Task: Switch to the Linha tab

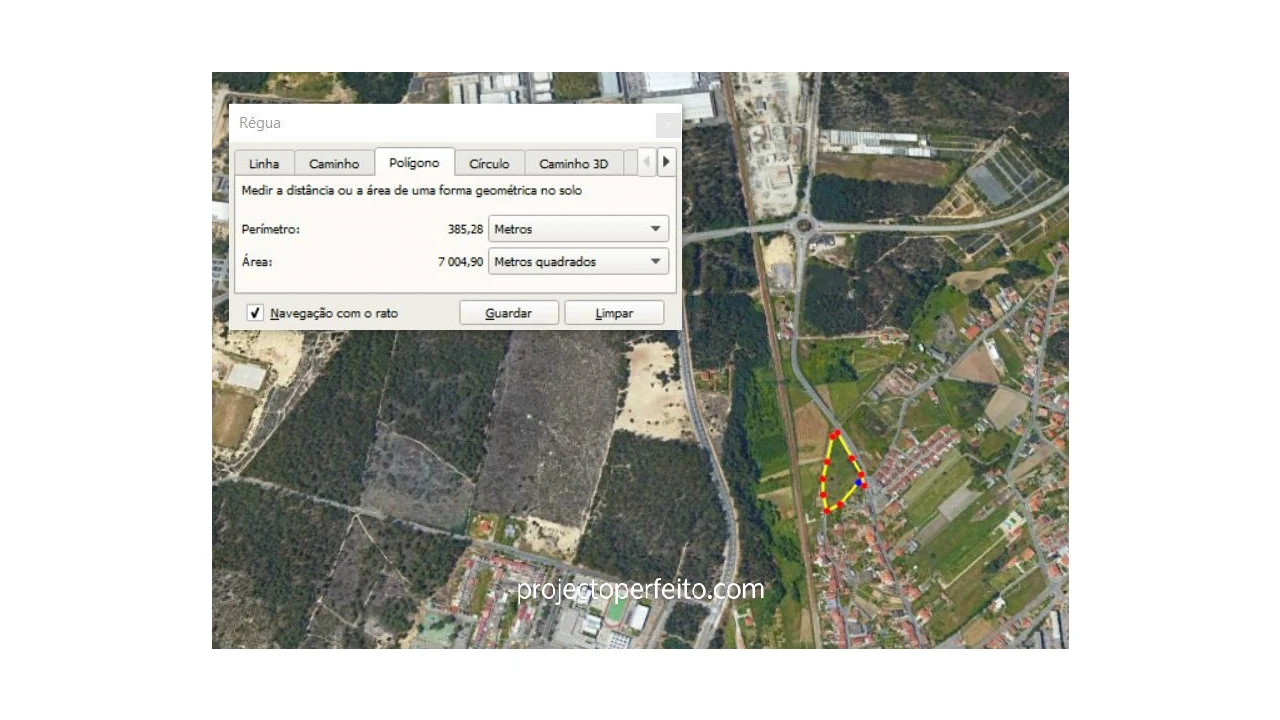Action: coord(264,164)
